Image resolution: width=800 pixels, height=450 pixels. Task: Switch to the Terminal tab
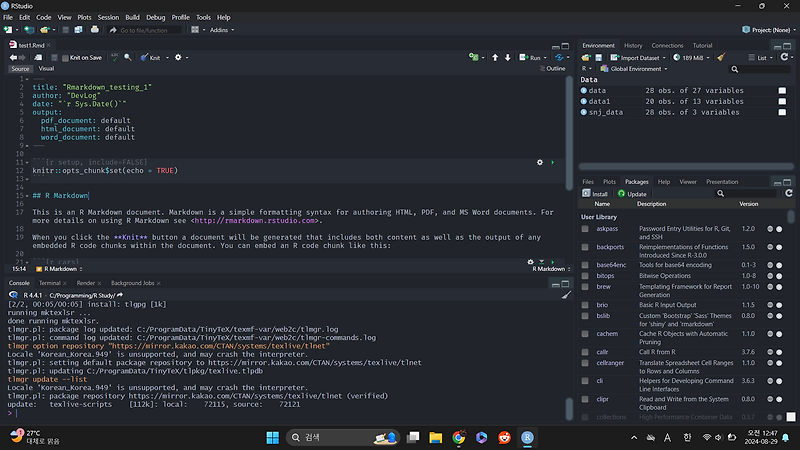click(x=50, y=284)
